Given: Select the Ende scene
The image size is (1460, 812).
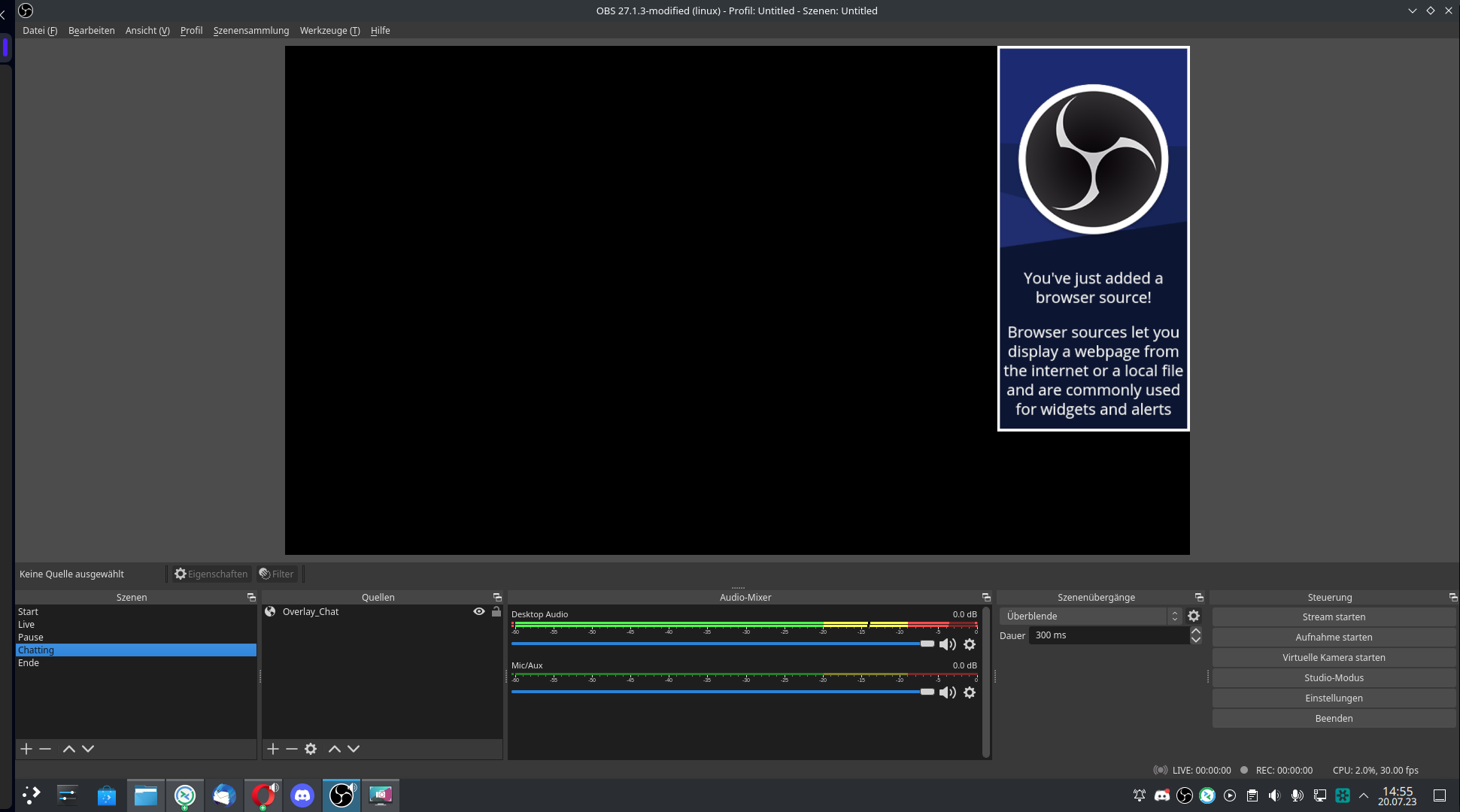Looking at the screenshot, I should coord(136,663).
